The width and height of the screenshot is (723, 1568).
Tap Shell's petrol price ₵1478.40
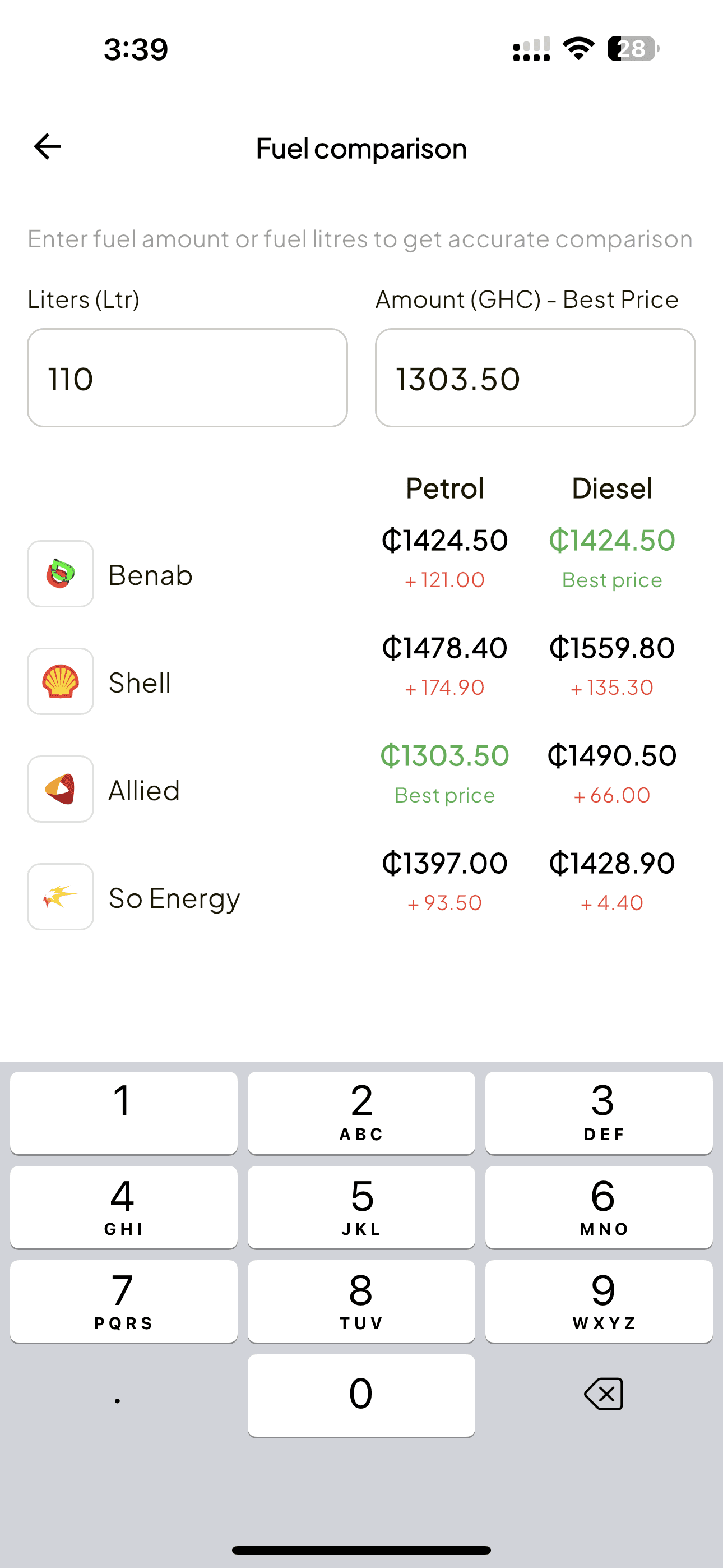[445, 648]
